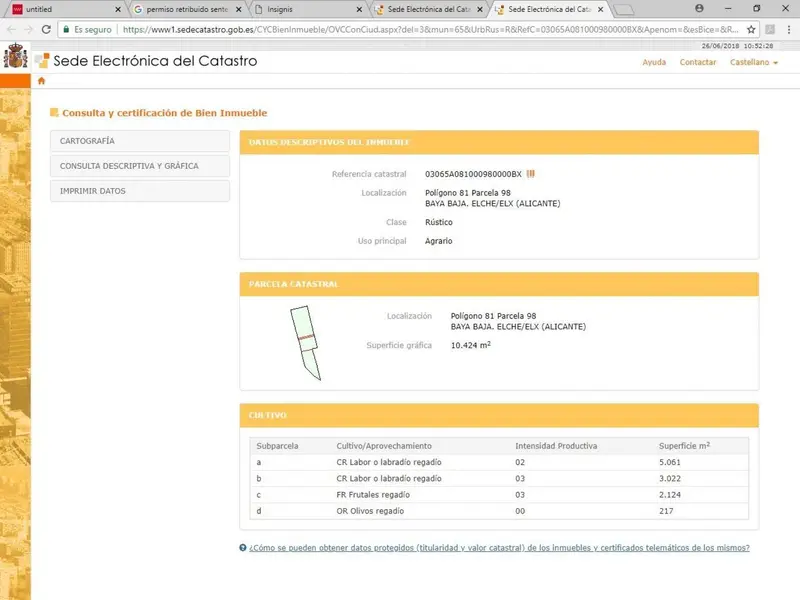800x600 pixels.
Task: Click the browser extension icon beside star
Action: pyautogui.click(x=770, y=30)
